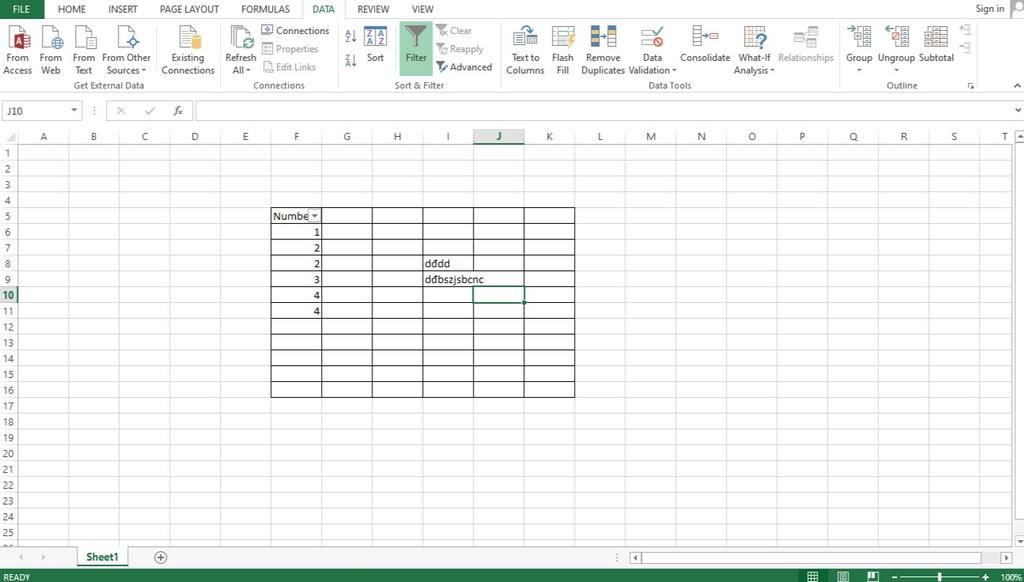This screenshot has height=582, width=1024.
Task: Select cell containing dđdd
Action: click(x=448, y=263)
